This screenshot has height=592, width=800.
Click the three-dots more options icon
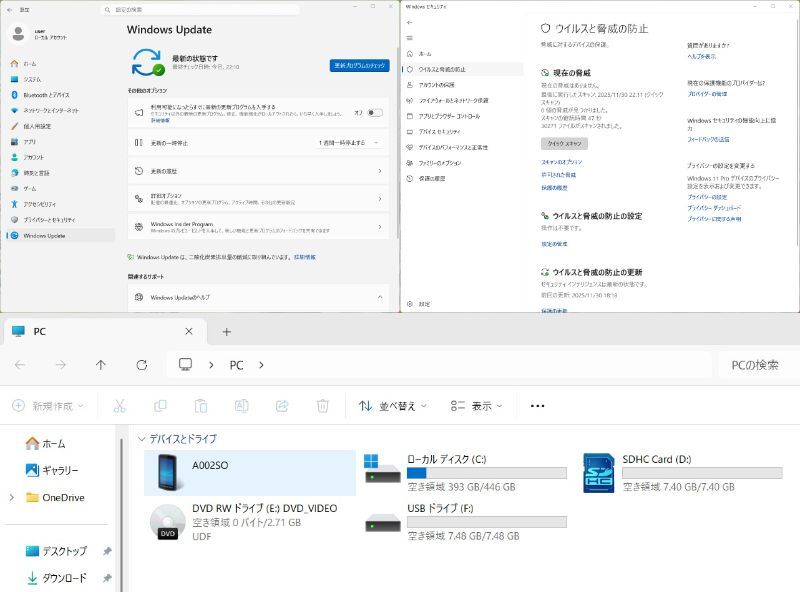click(537, 406)
